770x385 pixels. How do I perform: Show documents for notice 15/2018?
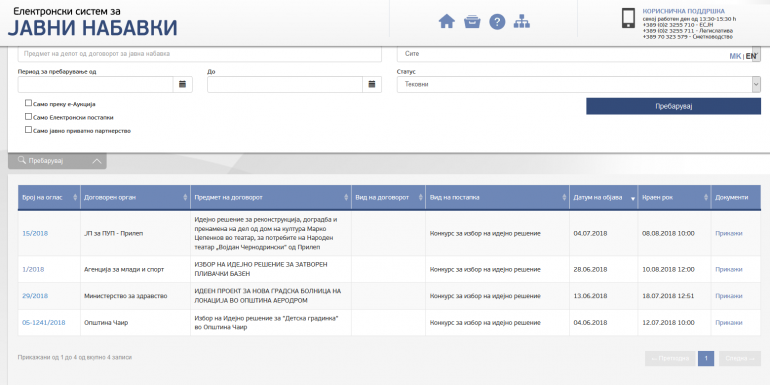point(729,233)
